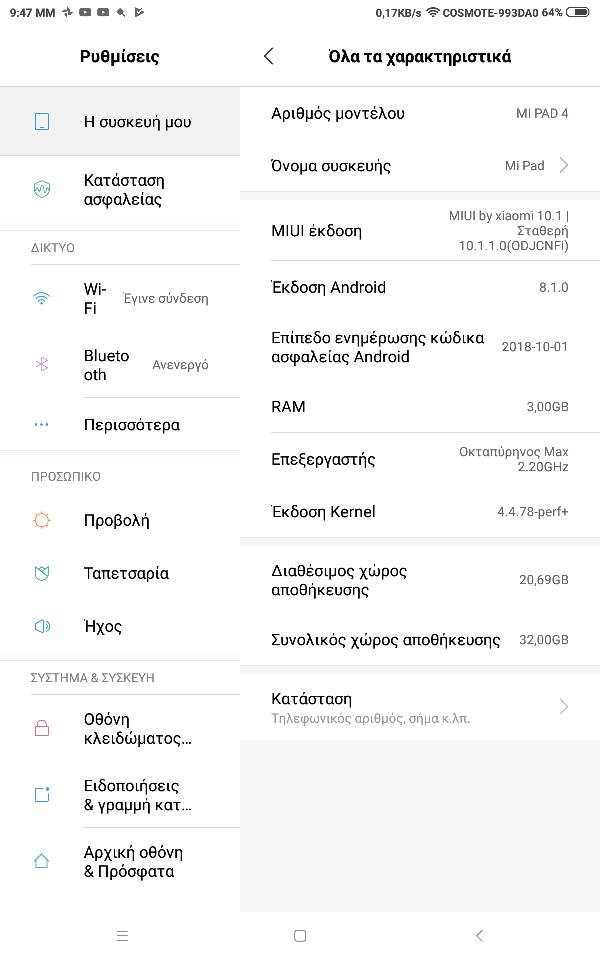Expand Όνομα συσκευής via its chevron
Image resolution: width=600 pixels, height=960 pixels.
coord(564,165)
